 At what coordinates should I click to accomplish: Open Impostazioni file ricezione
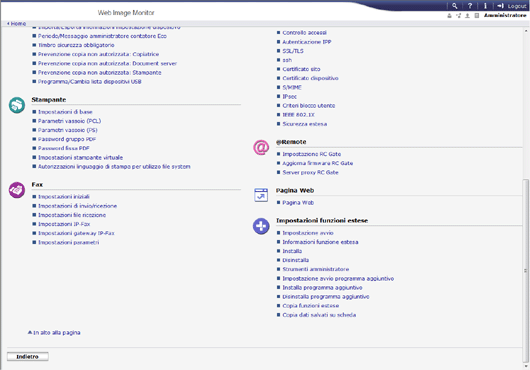click(x=72, y=215)
